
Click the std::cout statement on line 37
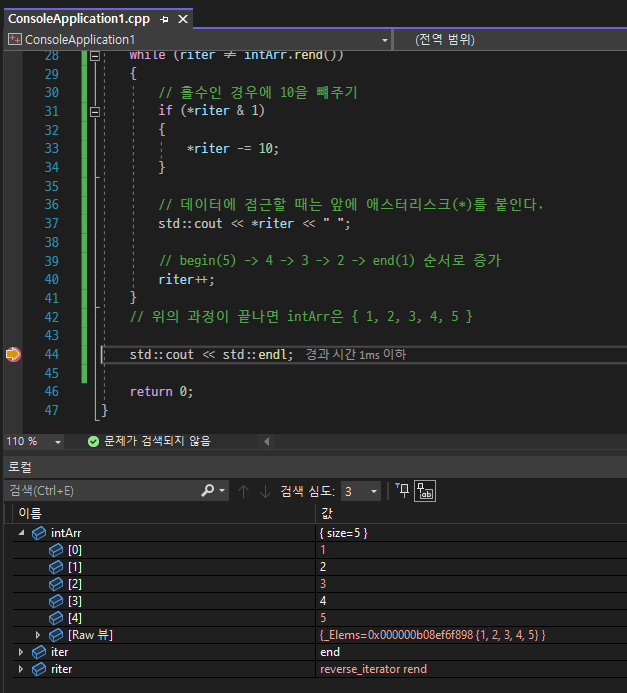[254, 224]
